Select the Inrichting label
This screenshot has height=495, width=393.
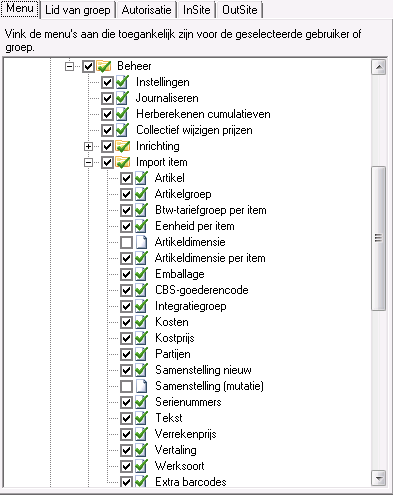point(158,146)
